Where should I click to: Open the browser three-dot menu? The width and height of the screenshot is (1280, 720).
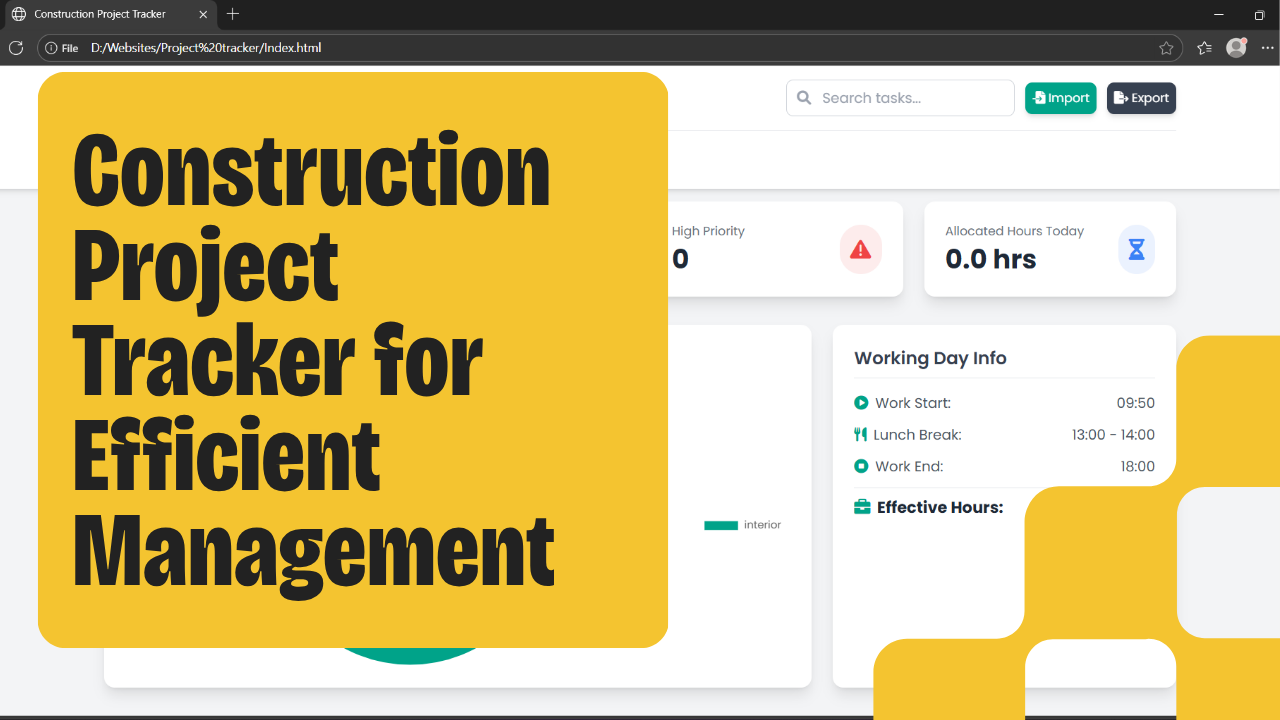(1267, 47)
